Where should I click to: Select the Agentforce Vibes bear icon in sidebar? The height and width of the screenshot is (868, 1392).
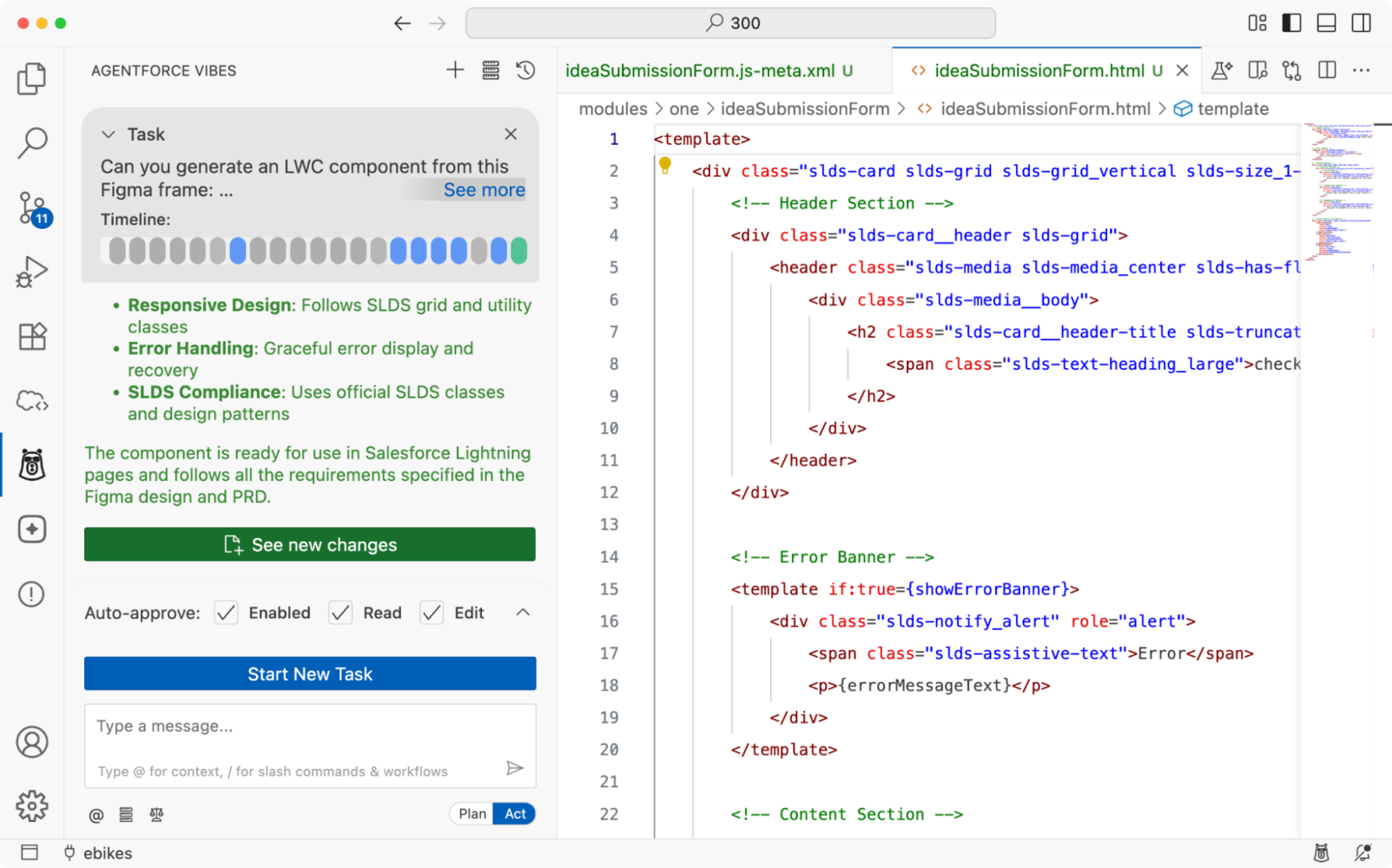coord(32,464)
